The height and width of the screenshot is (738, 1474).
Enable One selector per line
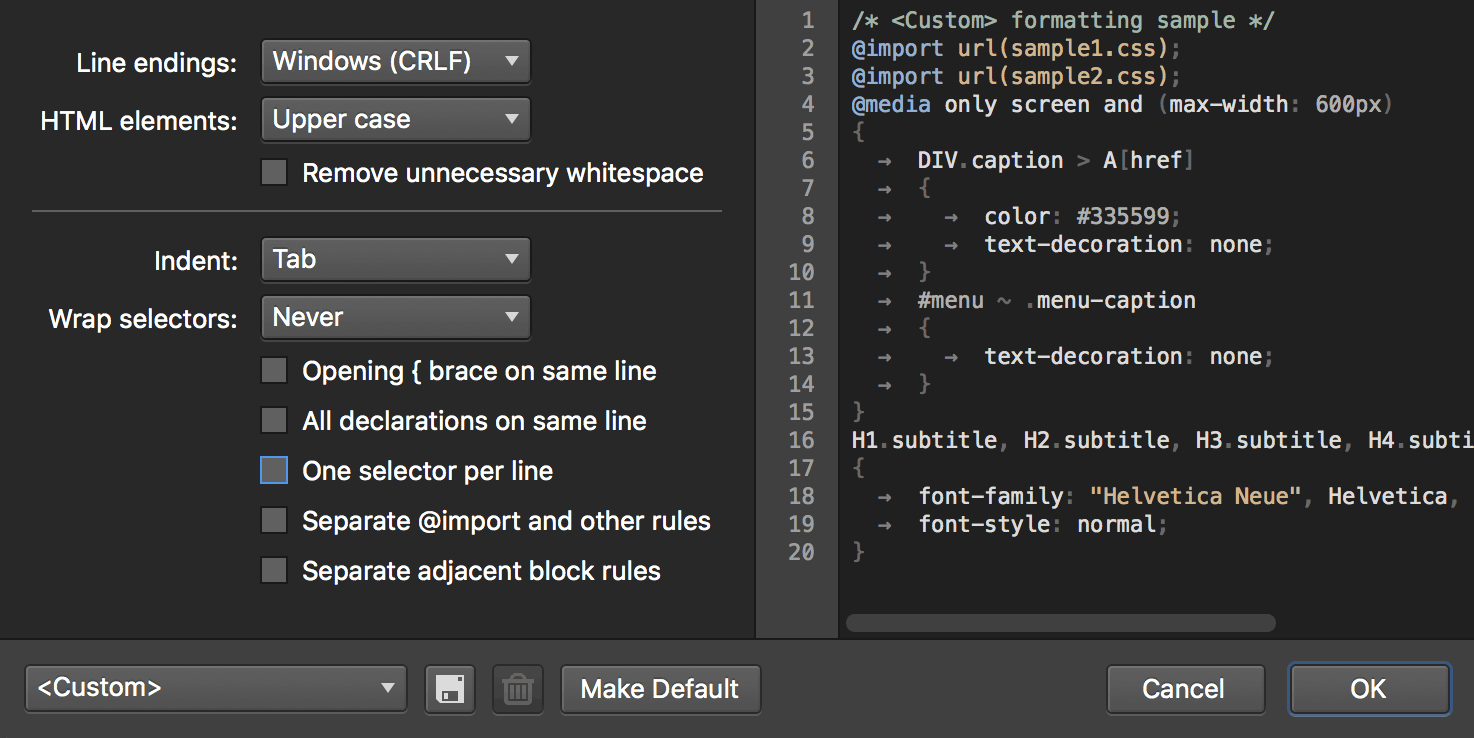(274, 471)
